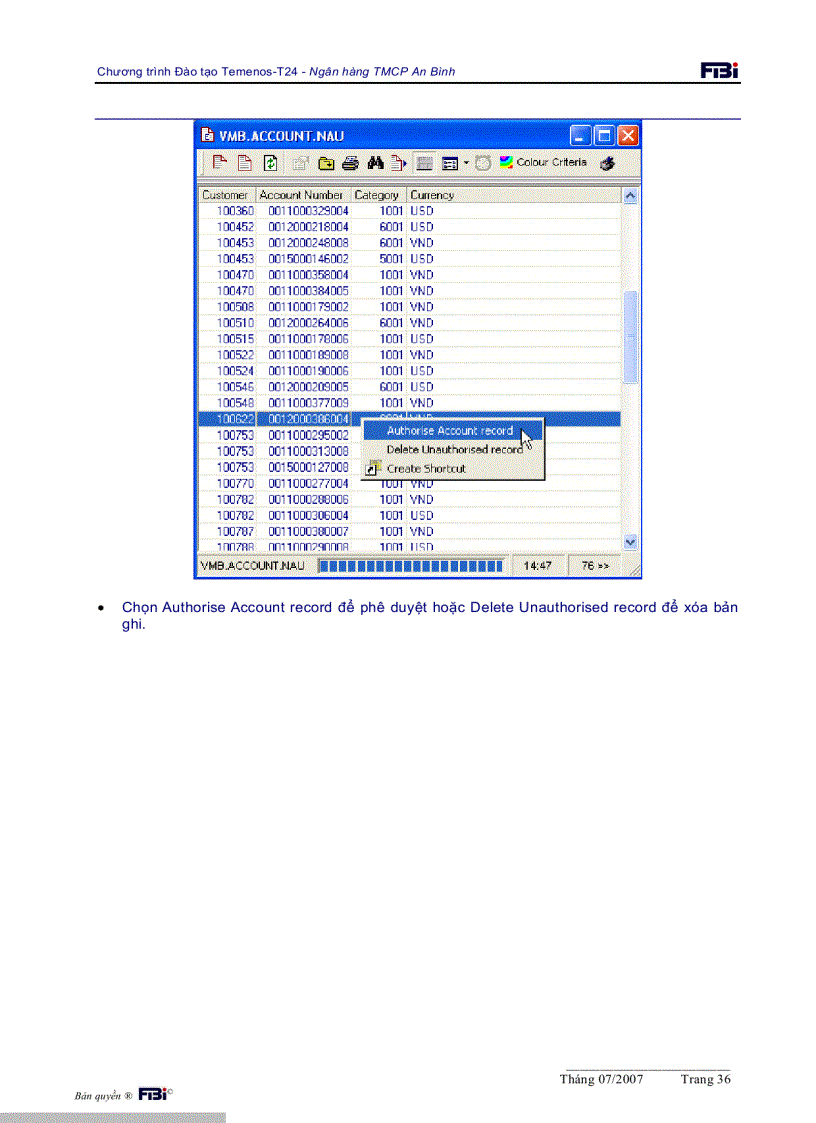Click the blue progress bar
This screenshot has width=816, height=1123.
(410, 565)
